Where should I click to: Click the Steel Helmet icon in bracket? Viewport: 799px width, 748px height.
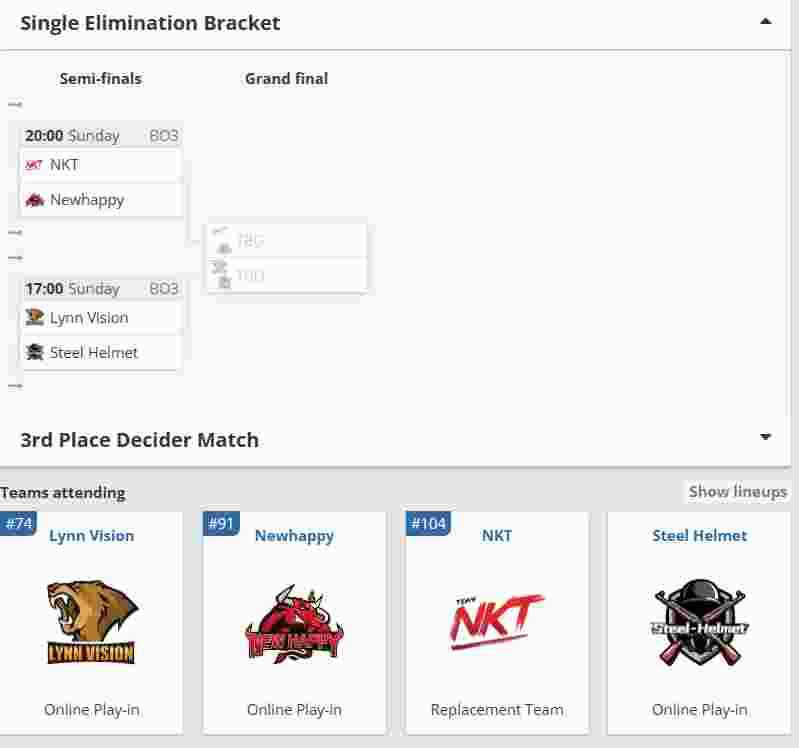34,352
